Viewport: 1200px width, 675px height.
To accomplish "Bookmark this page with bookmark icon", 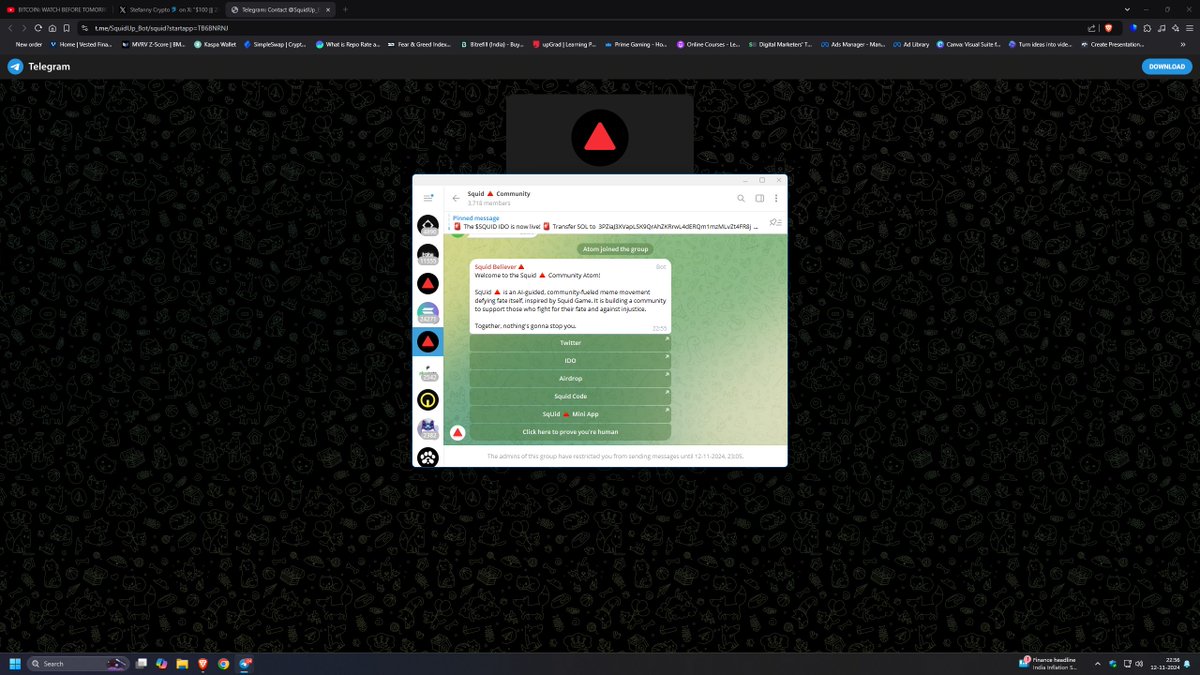I will (66, 28).
